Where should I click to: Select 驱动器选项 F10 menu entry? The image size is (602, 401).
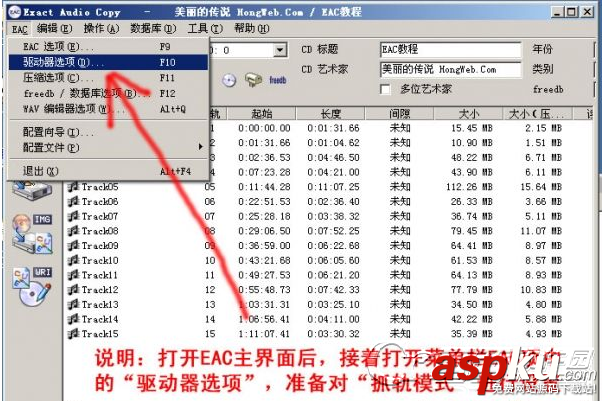[x=108, y=62]
